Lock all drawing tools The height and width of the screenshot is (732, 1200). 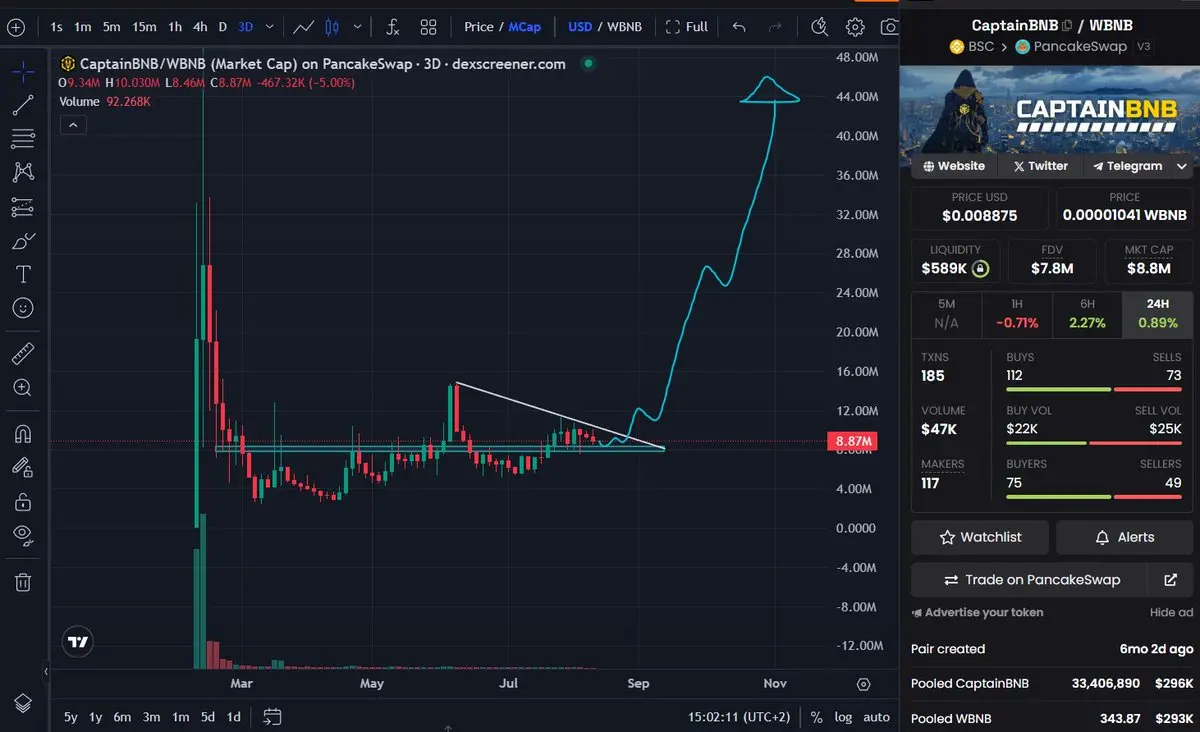(x=23, y=501)
